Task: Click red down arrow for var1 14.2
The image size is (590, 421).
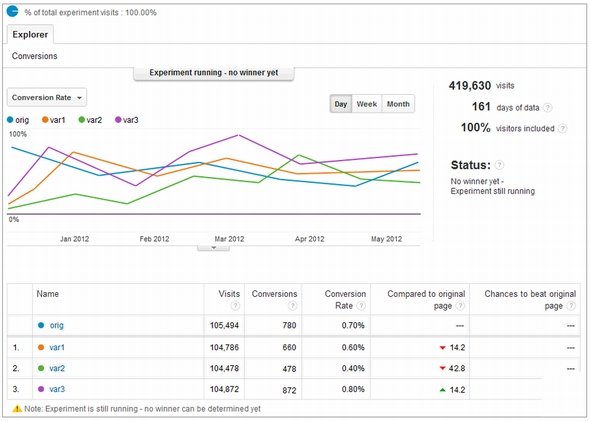Action: click(442, 348)
